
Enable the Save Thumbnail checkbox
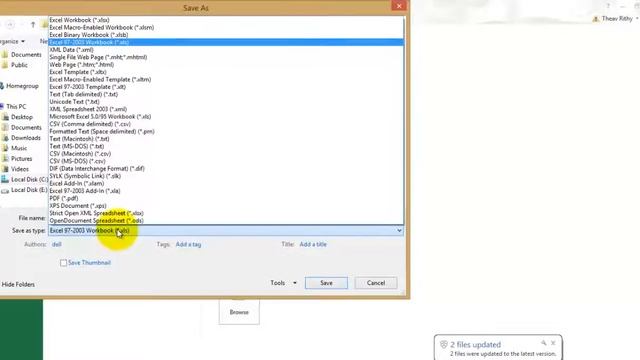pos(63,263)
